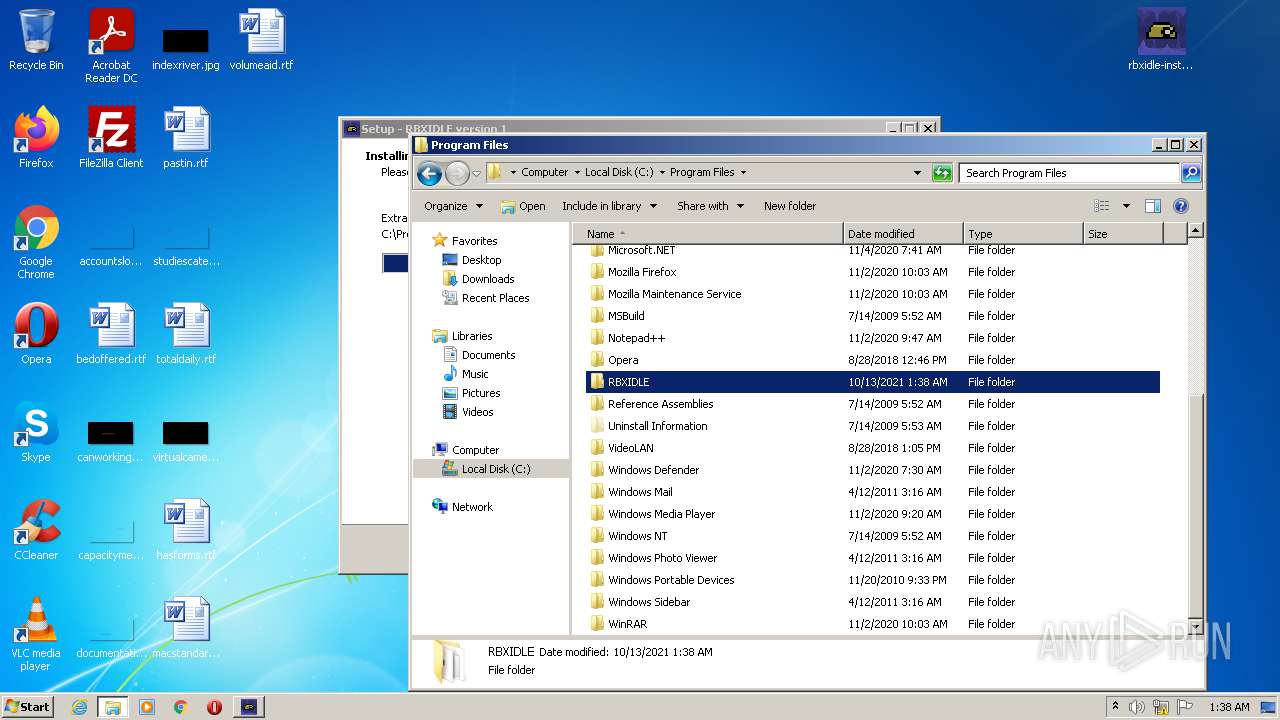
Task: Launch Acrobat Reader DC desktop icon
Action: click(x=111, y=46)
